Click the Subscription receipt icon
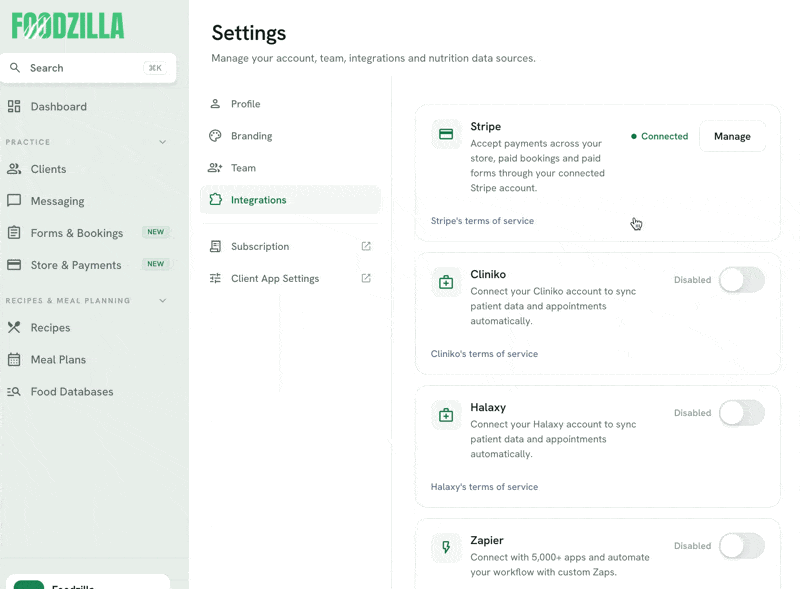 coord(215,247)
